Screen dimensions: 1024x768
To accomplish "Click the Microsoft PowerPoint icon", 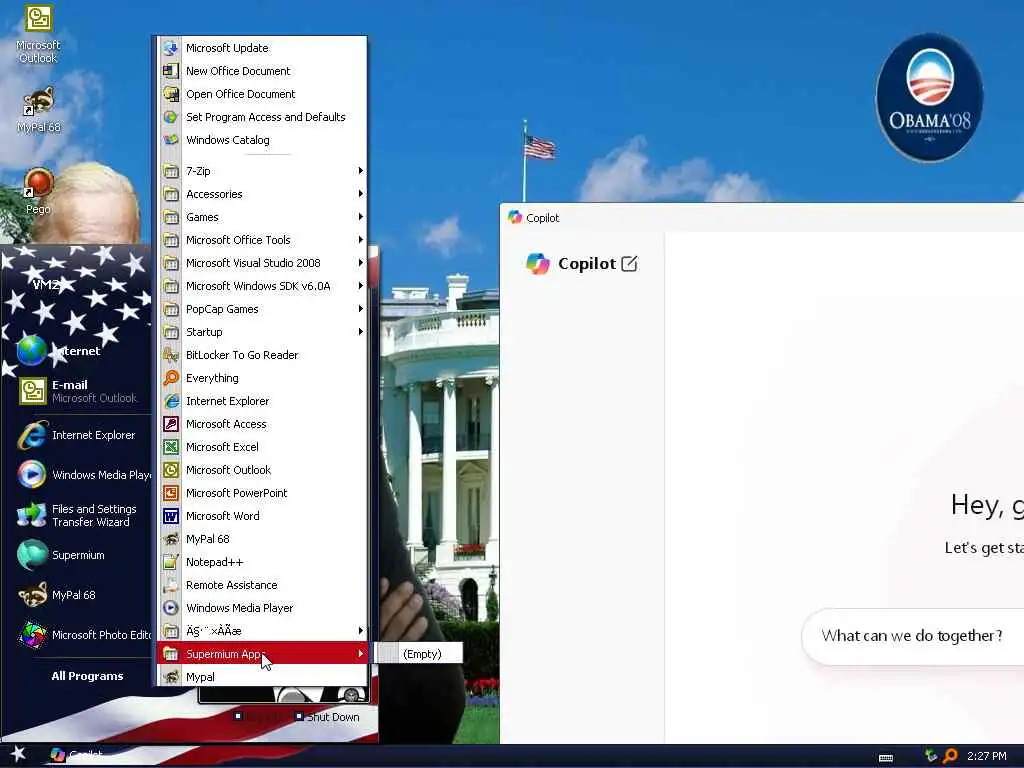I will (x=170, y=493).
